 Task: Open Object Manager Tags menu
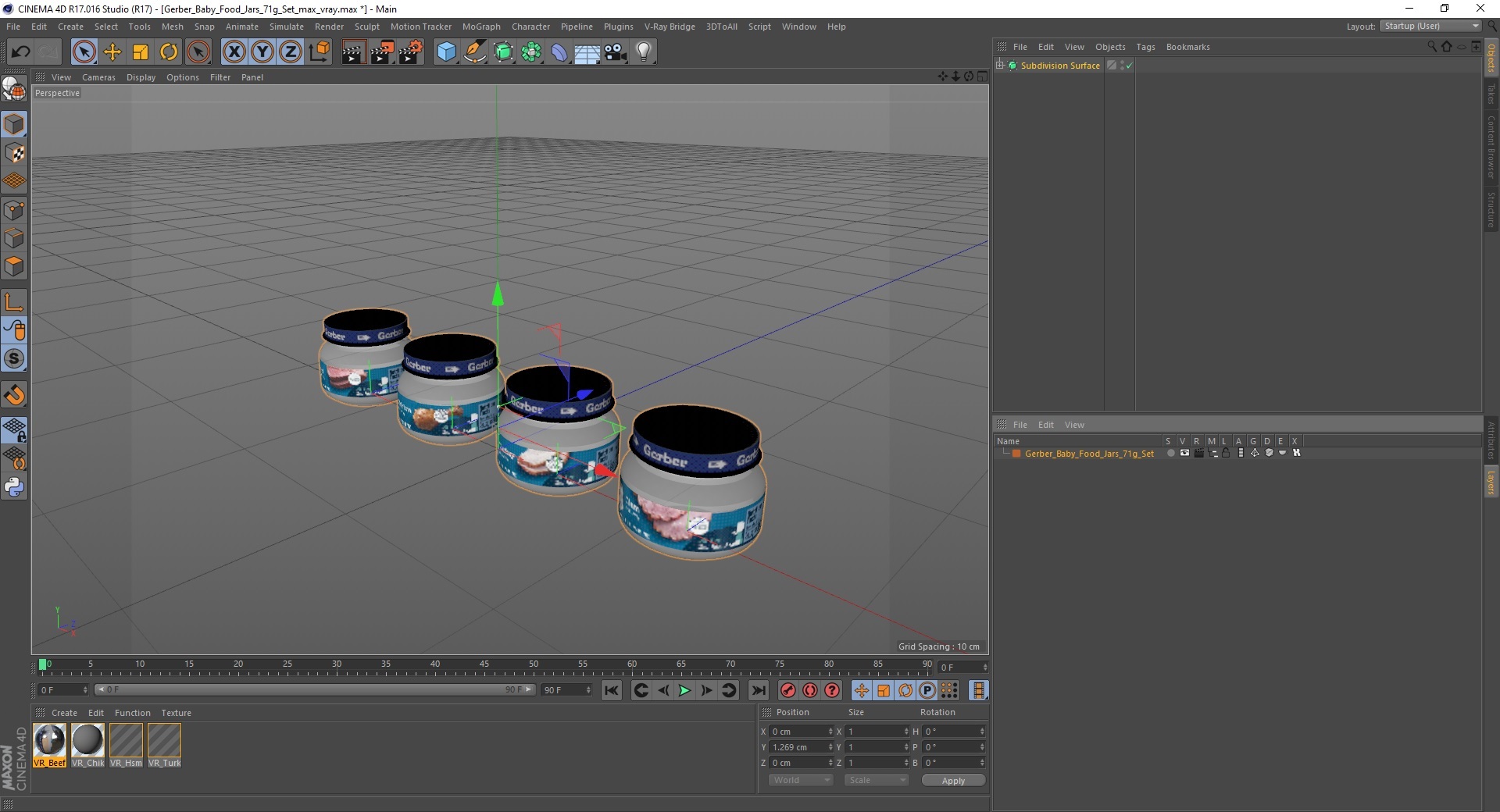click(1145, 47)
